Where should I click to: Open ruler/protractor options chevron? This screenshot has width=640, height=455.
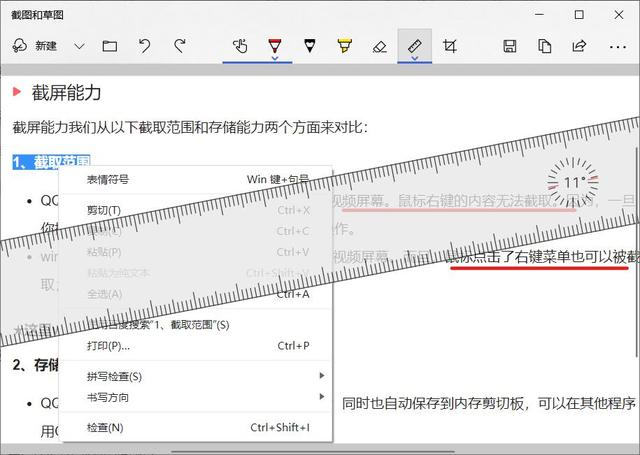coord(415,58)
